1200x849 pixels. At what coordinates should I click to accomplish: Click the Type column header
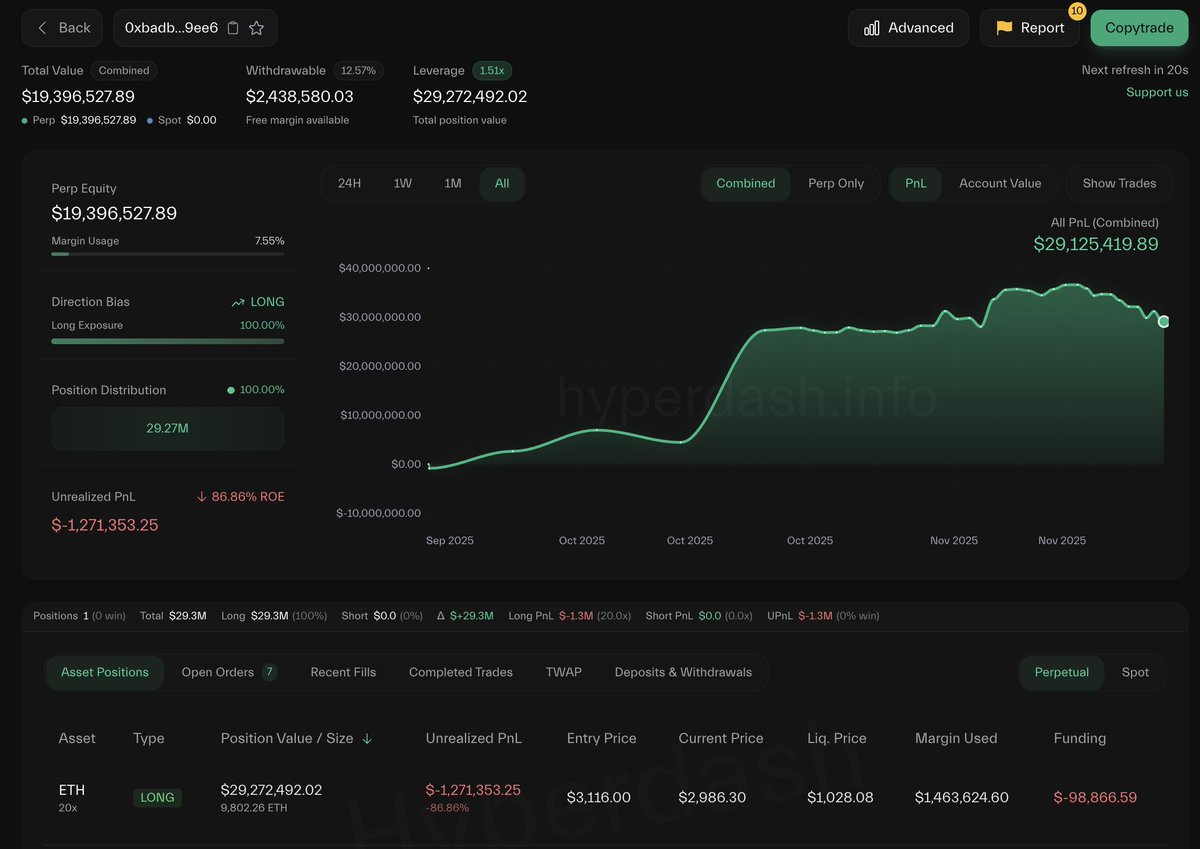(149, 738)
